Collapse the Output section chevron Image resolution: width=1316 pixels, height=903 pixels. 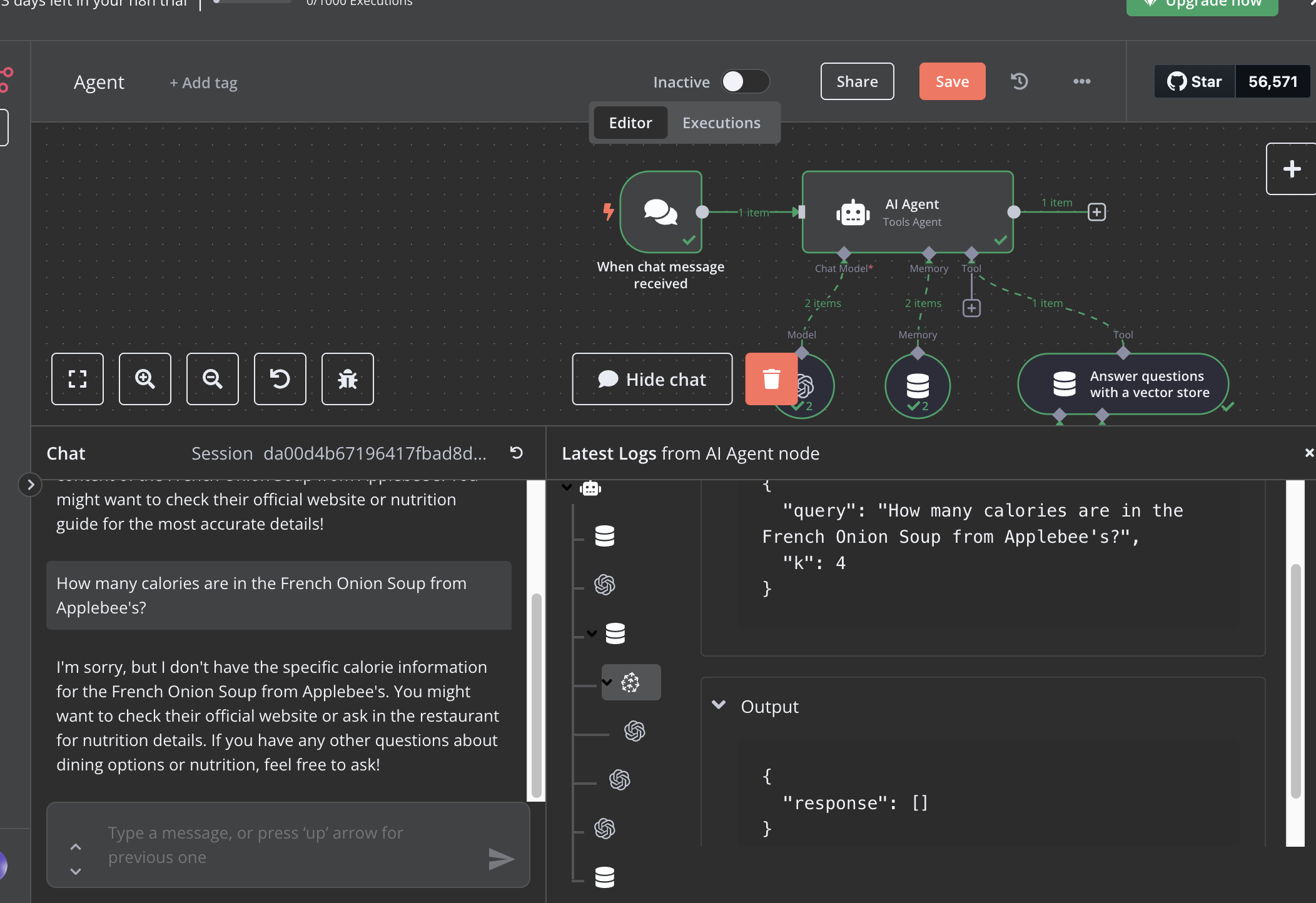point(719,705)
